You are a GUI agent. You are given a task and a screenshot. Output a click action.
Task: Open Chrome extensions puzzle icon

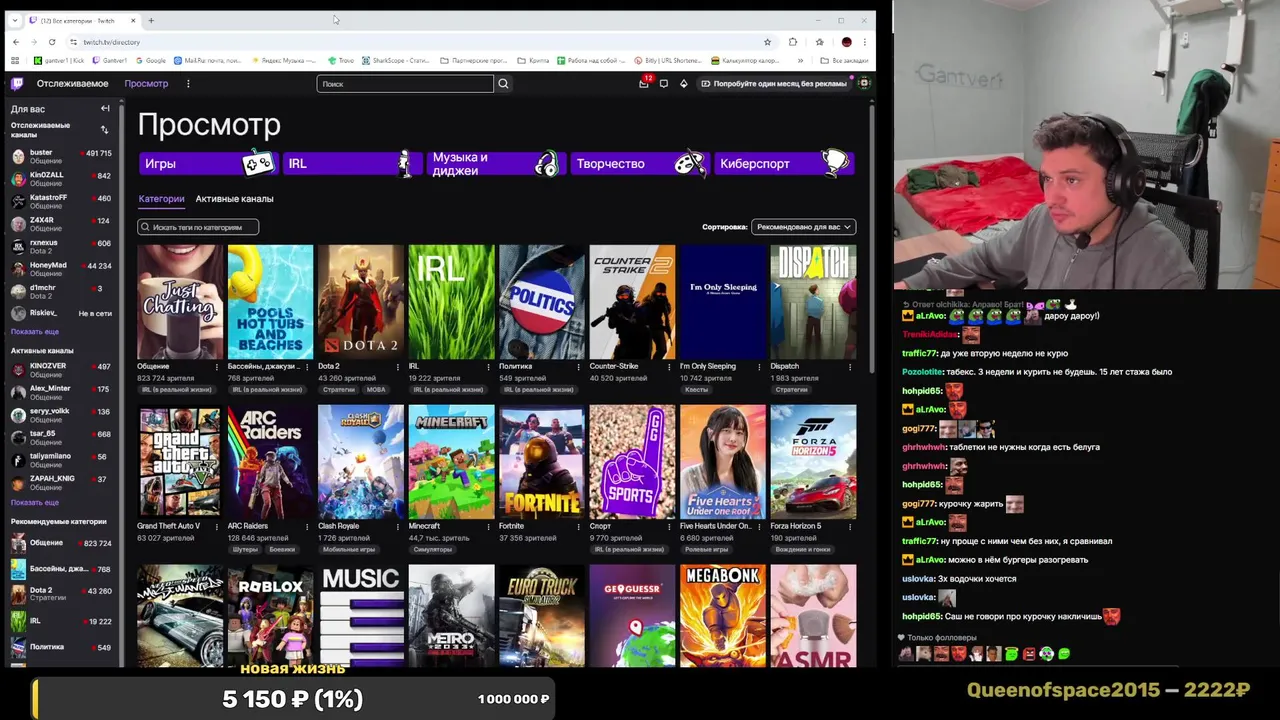[x=793, y=42]
